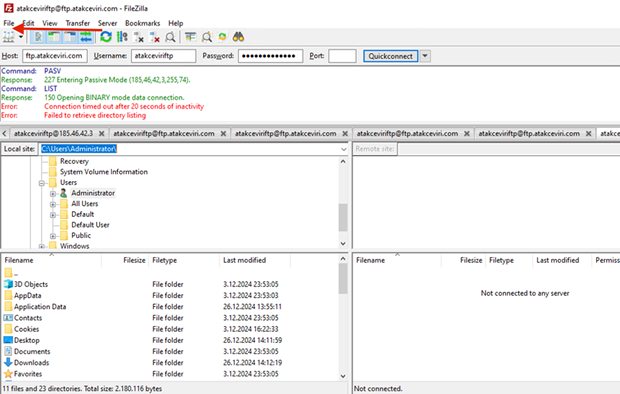Select the Downloads folder icon
Viewport: 620px width, 394px height.
pos(8,362)
